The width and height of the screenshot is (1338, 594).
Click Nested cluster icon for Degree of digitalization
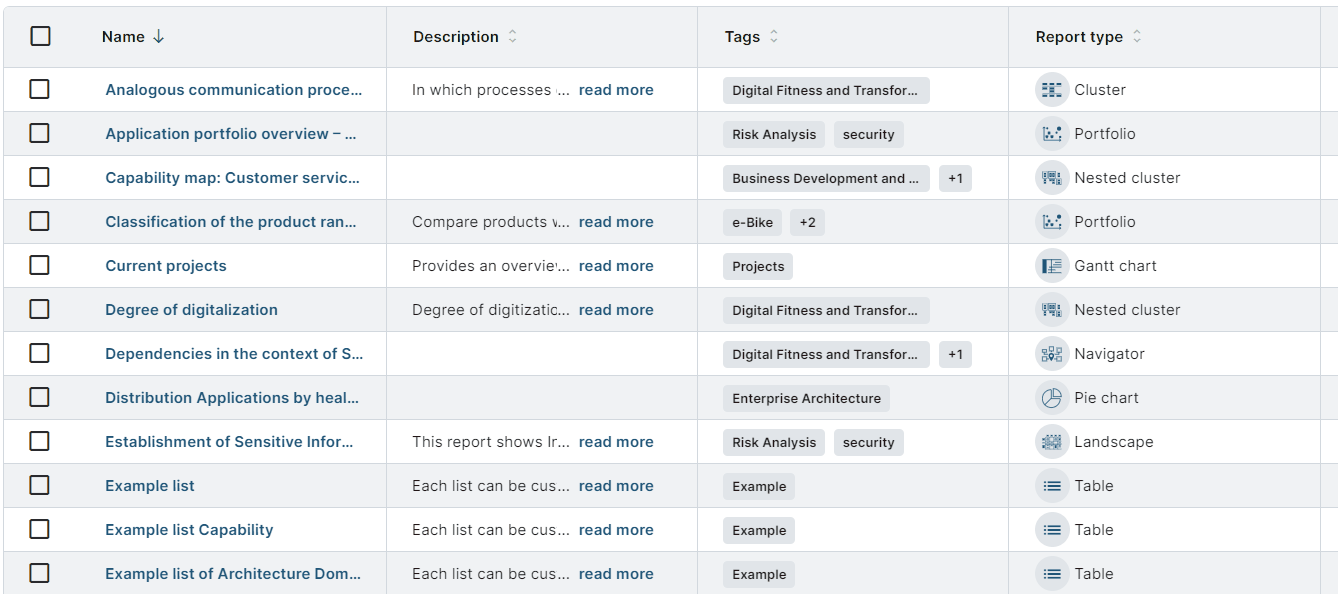[1051, 310]
